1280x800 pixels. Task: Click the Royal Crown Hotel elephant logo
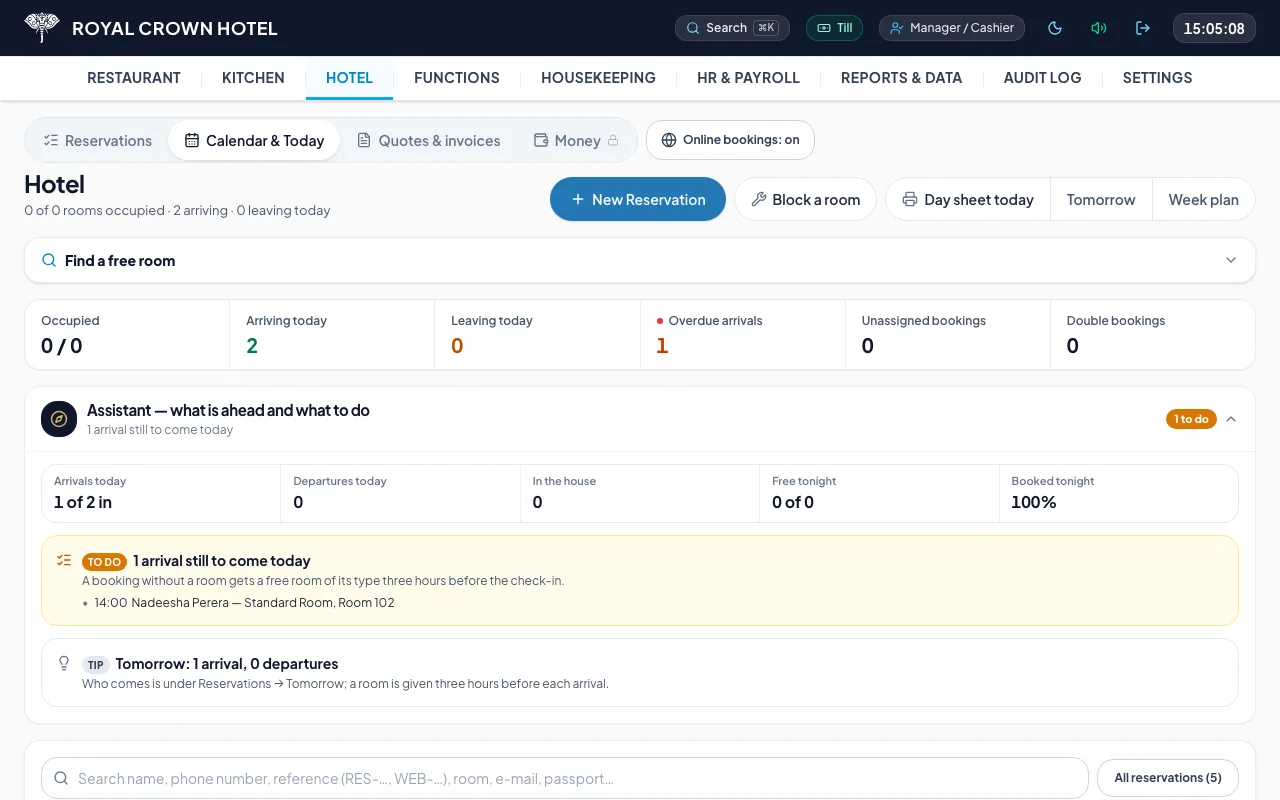42,28
